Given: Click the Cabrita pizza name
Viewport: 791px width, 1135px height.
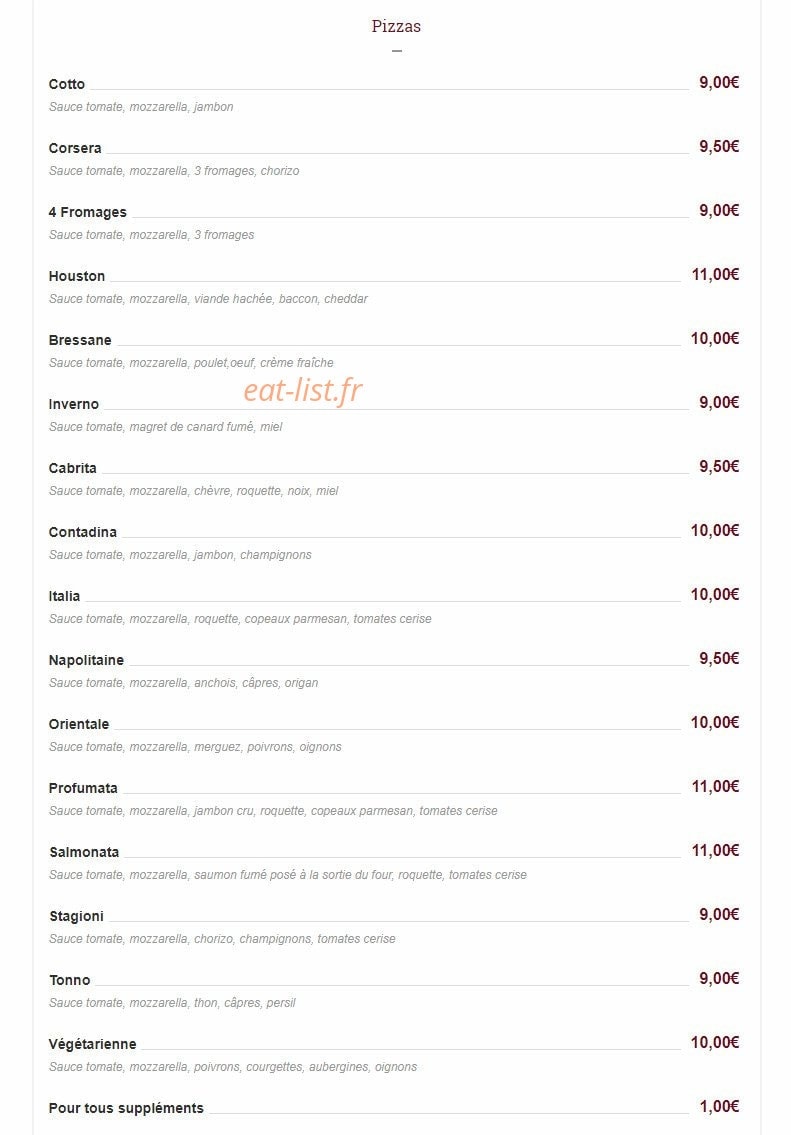Looking at the screenshot, I should [72, 468].
